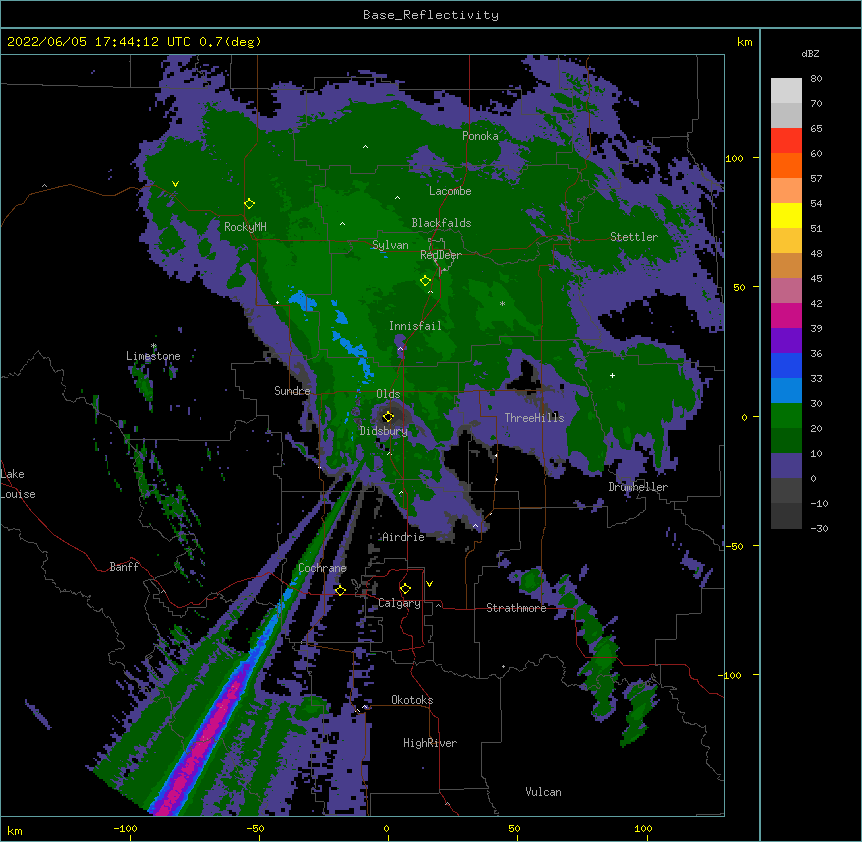This screenshot has height=842, width=862.
Task: Click the 50 km mark on bottom axis
Action: 514,828
